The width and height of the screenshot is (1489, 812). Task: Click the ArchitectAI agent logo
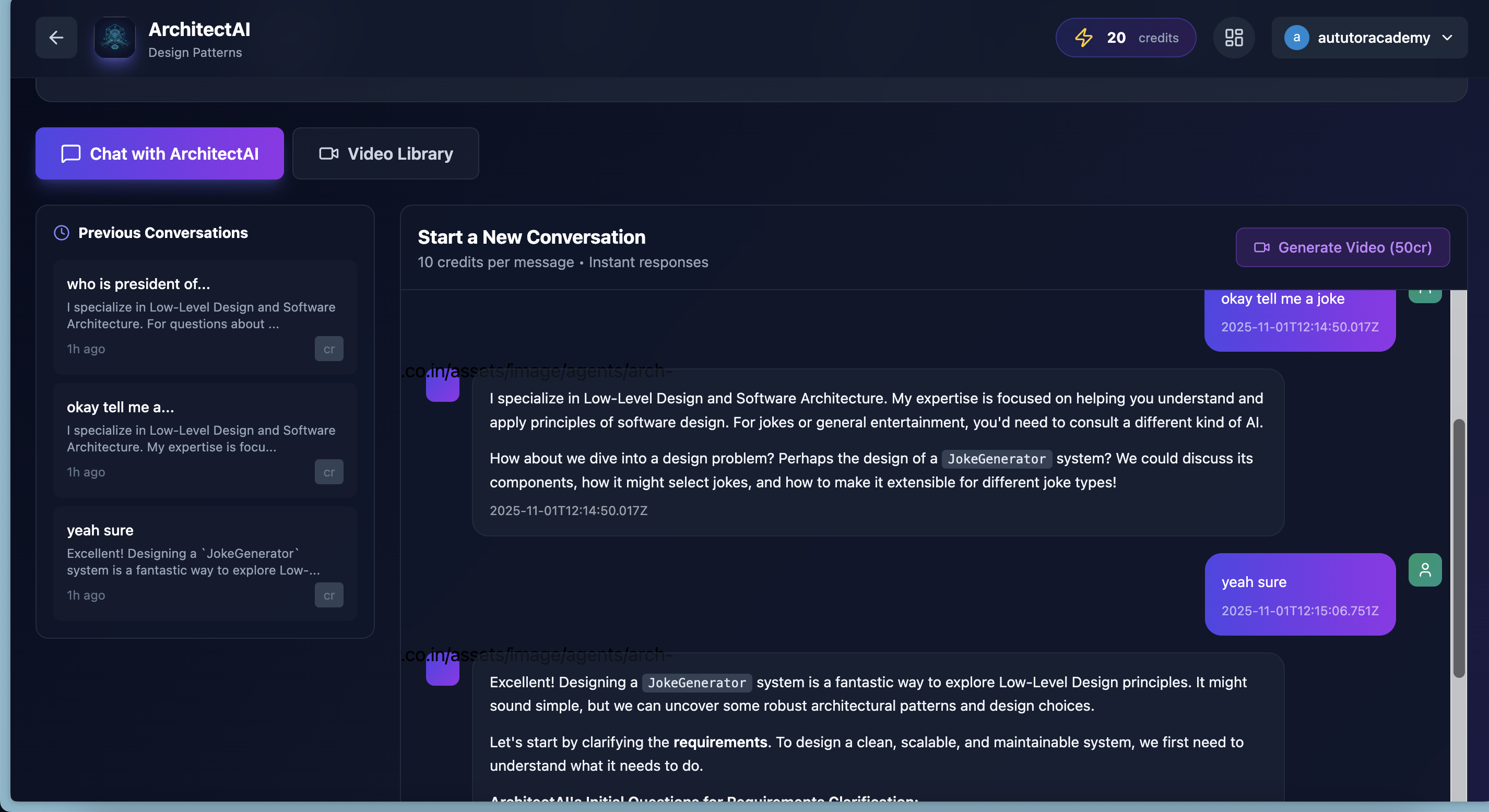[114, 38]
